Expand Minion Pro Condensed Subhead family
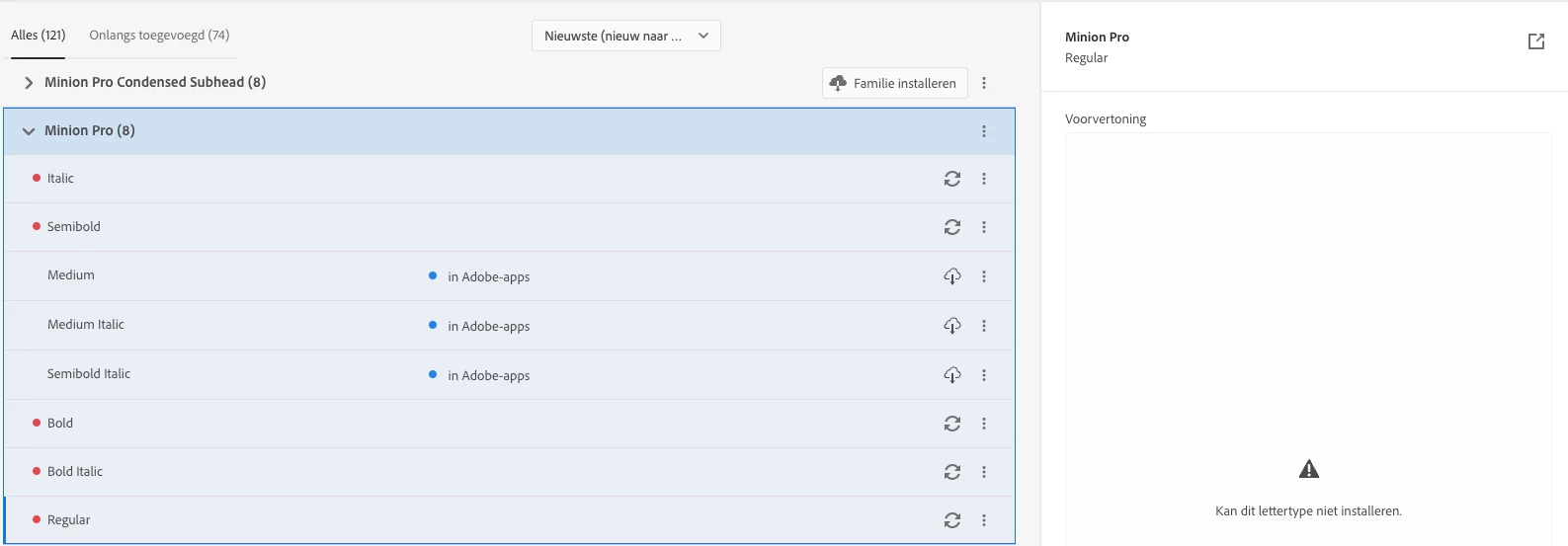1568x546 pixels. [29, 83]
